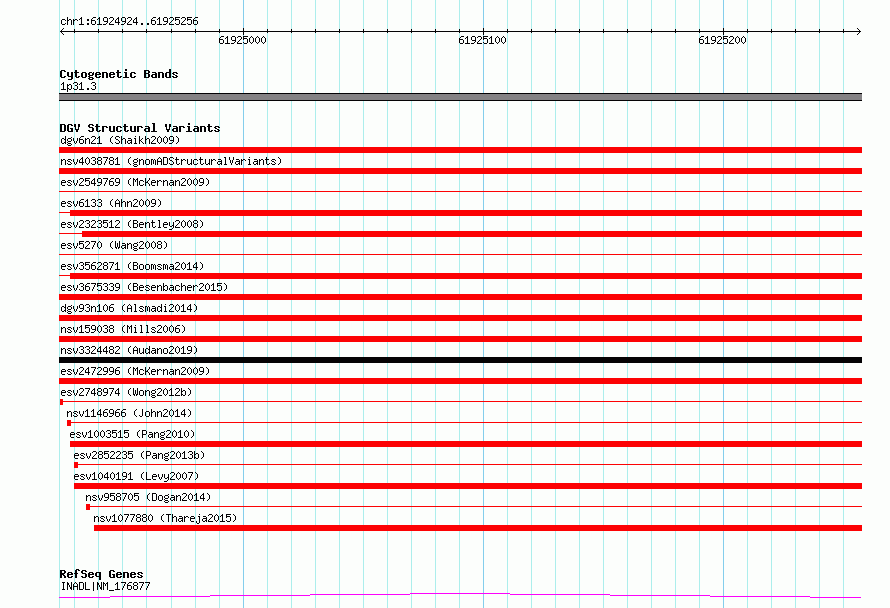The width and height of the screenshot is (890, 608).
Task: View variant nsv1146966 (John2014)
Action: [129, 413]
